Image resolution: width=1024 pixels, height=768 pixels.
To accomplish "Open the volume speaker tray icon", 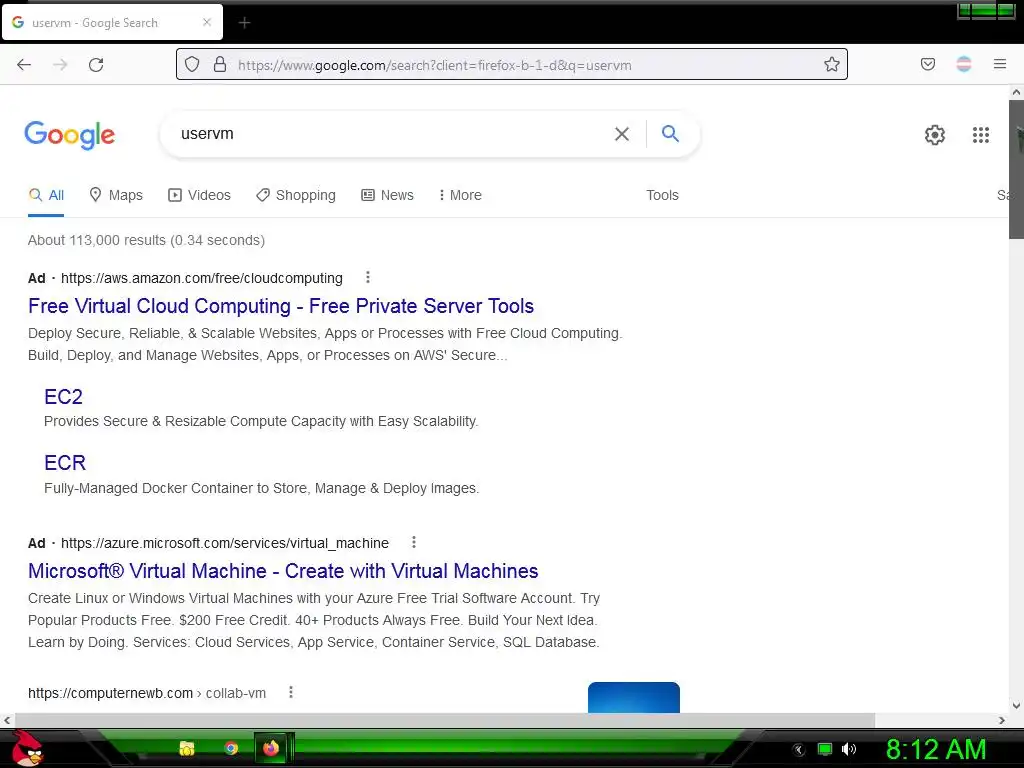I will (x=848, y=749).
